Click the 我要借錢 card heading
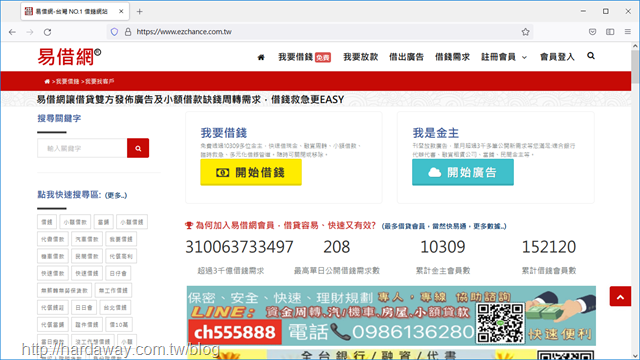640x360 pixels. [x=224, y=133]
